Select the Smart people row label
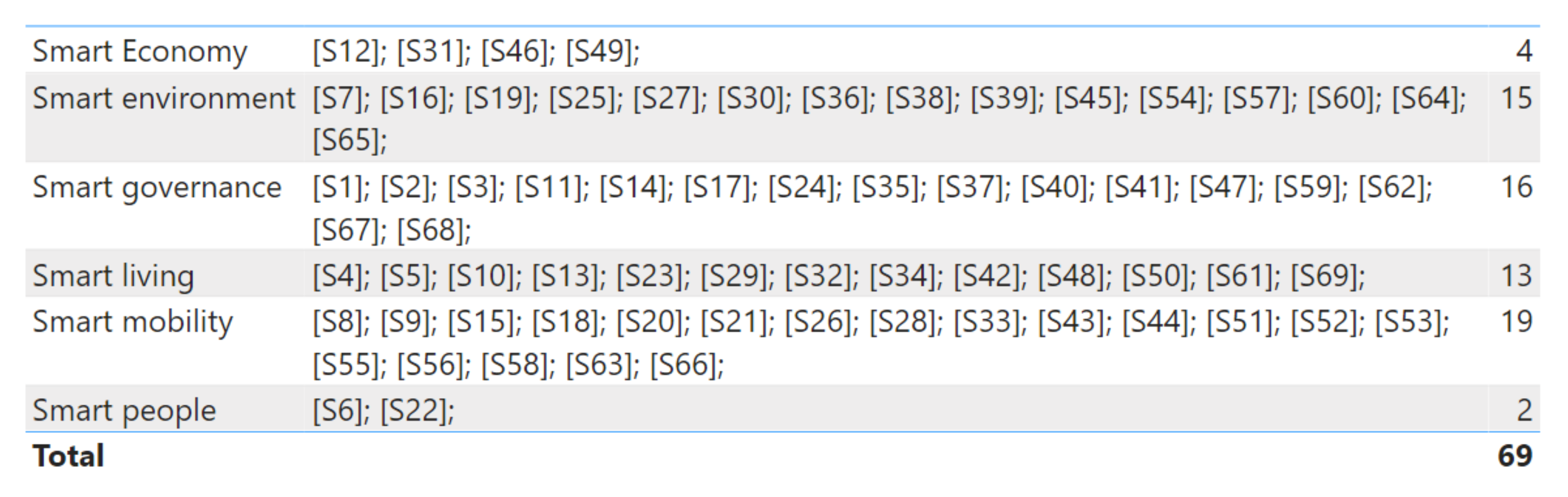Screen dimensions: 1568x497 click(124, 411)
